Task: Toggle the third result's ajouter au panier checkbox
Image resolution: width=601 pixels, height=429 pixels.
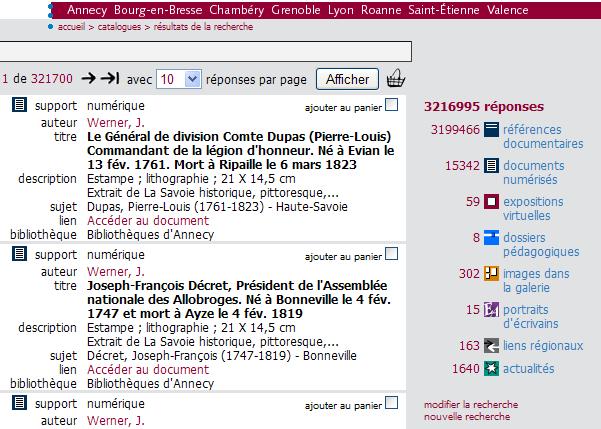Action: 391,406
